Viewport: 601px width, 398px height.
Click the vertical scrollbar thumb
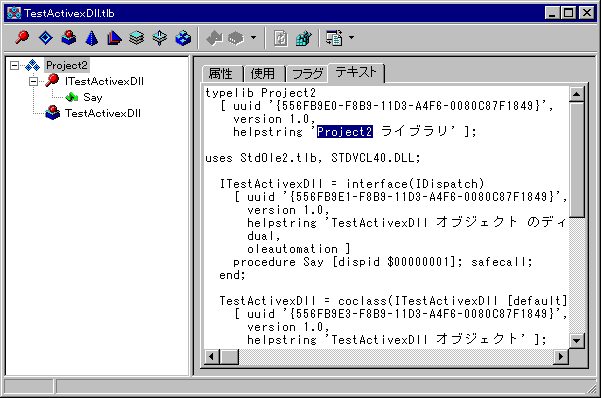pos(576,160)
